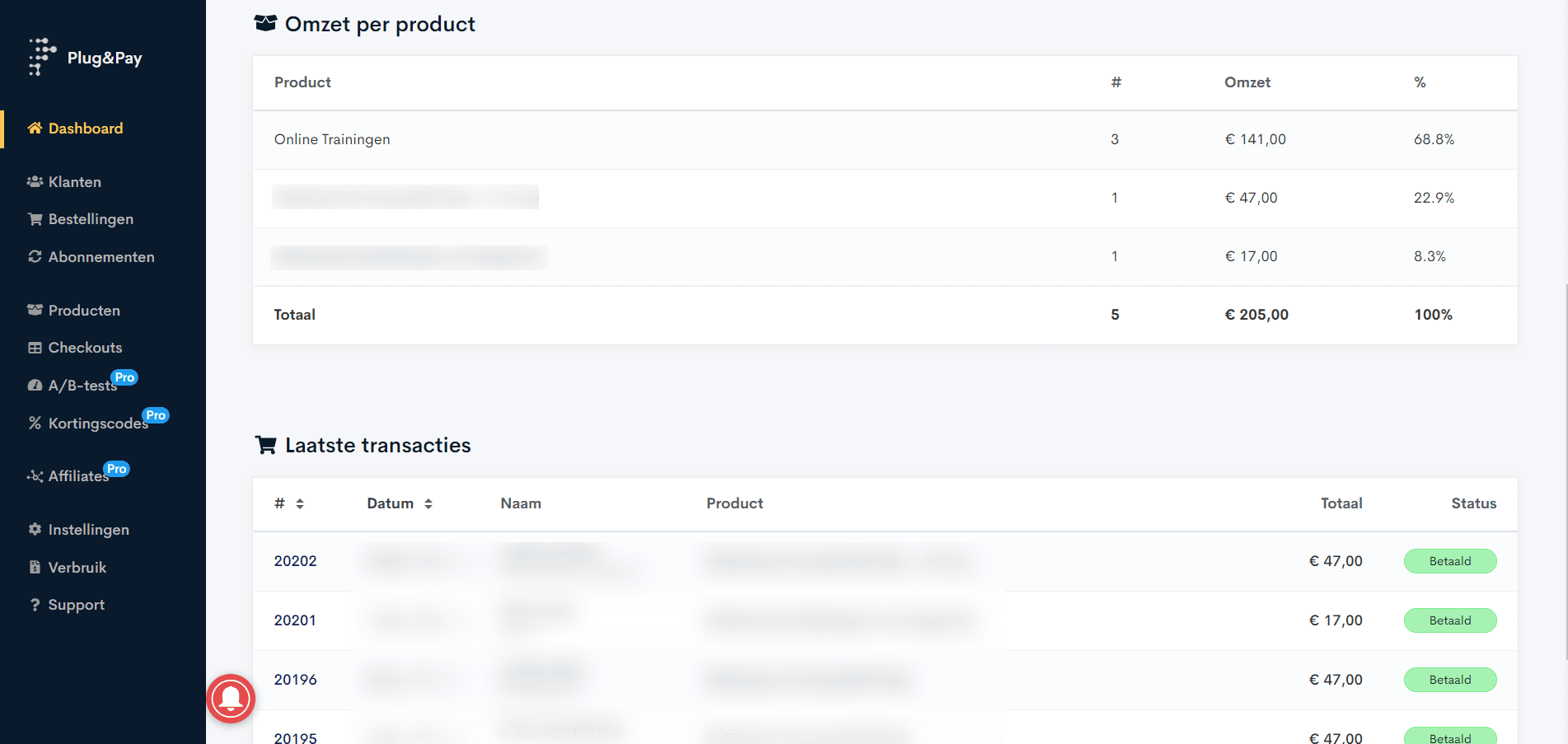Viewport: 1568px width, 744px height.
Task: Click the Abonnementen refresh icon
Action: 35,257
